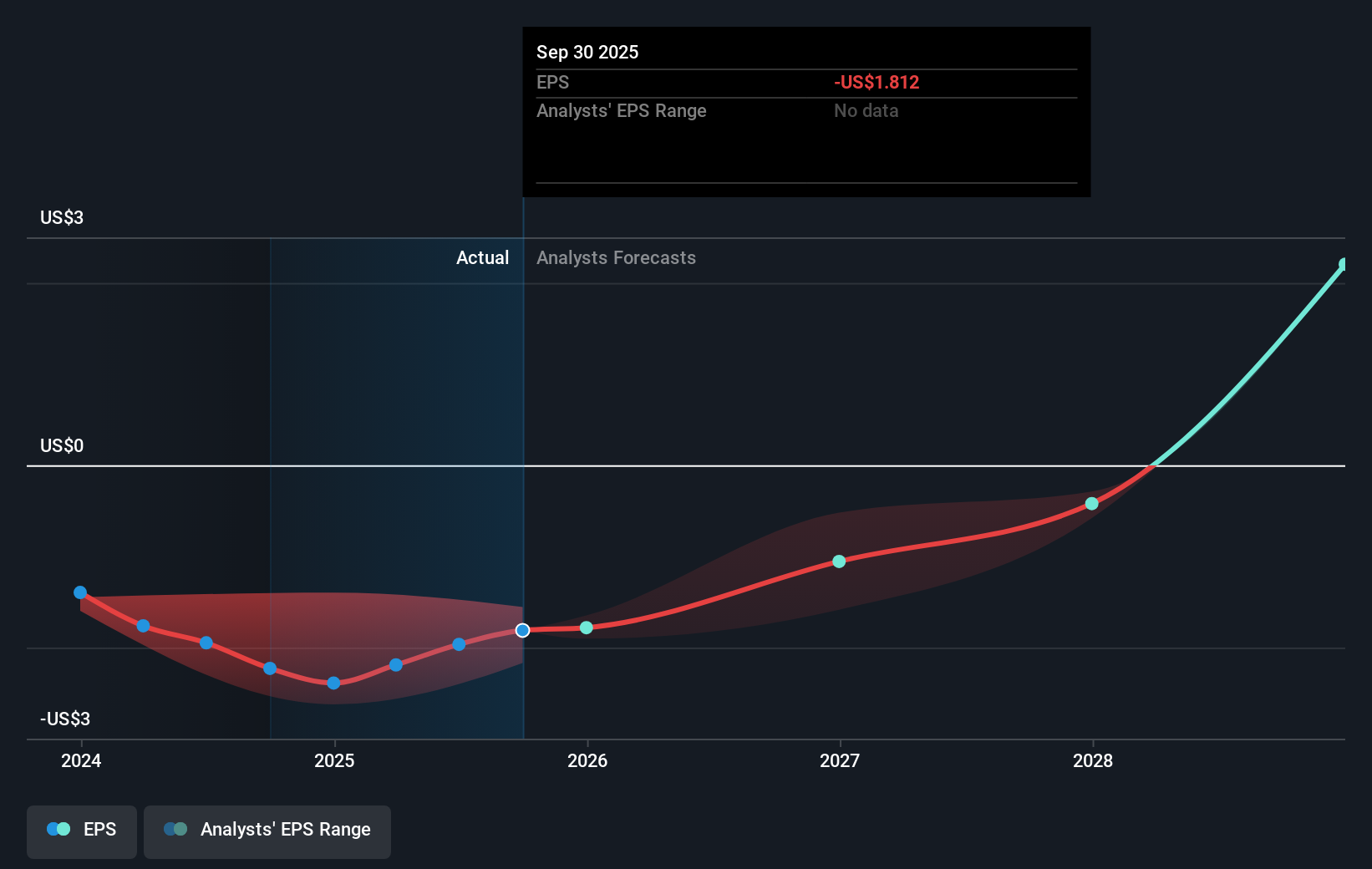This screenshot has height=869, width=1372.
Task: Click the -US$1.812 EPS value in tooltip
Action: coord(877,83)
